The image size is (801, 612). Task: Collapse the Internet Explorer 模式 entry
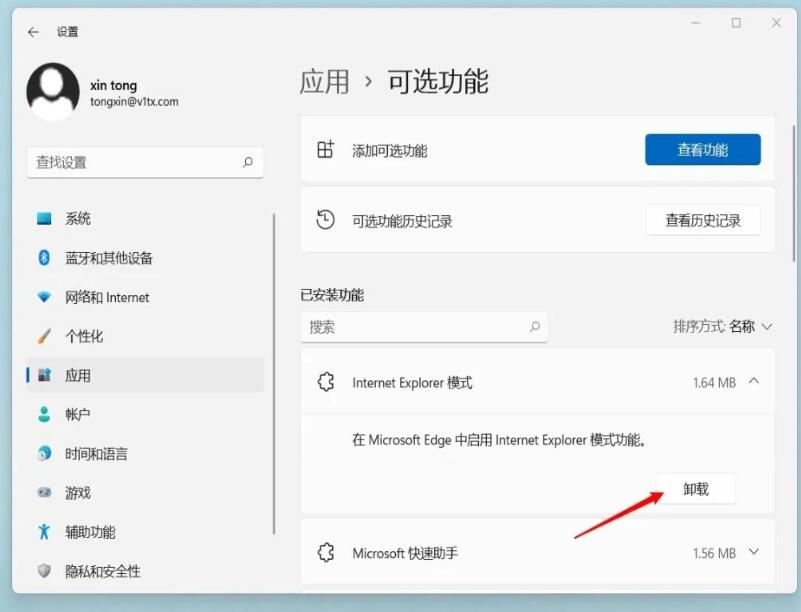(753, 381)
